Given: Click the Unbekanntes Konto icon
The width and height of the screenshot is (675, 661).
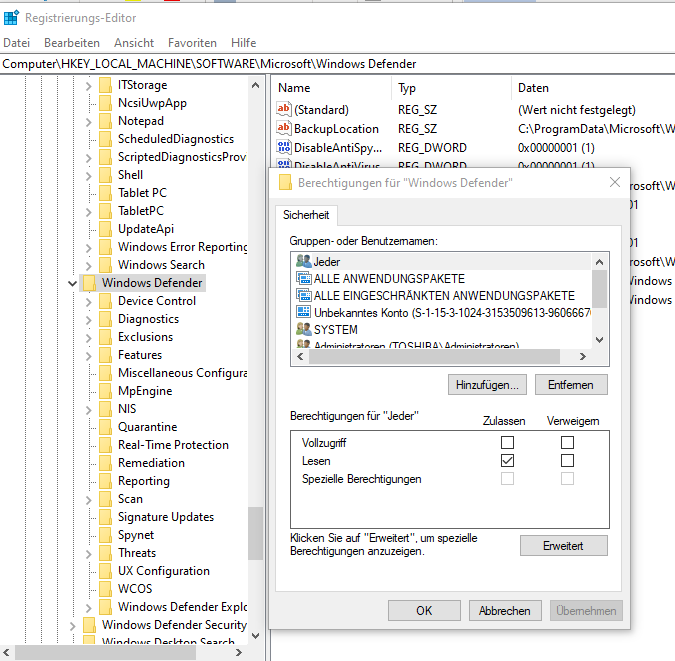Looking at the screenshot, I should [x=303, y=312].
